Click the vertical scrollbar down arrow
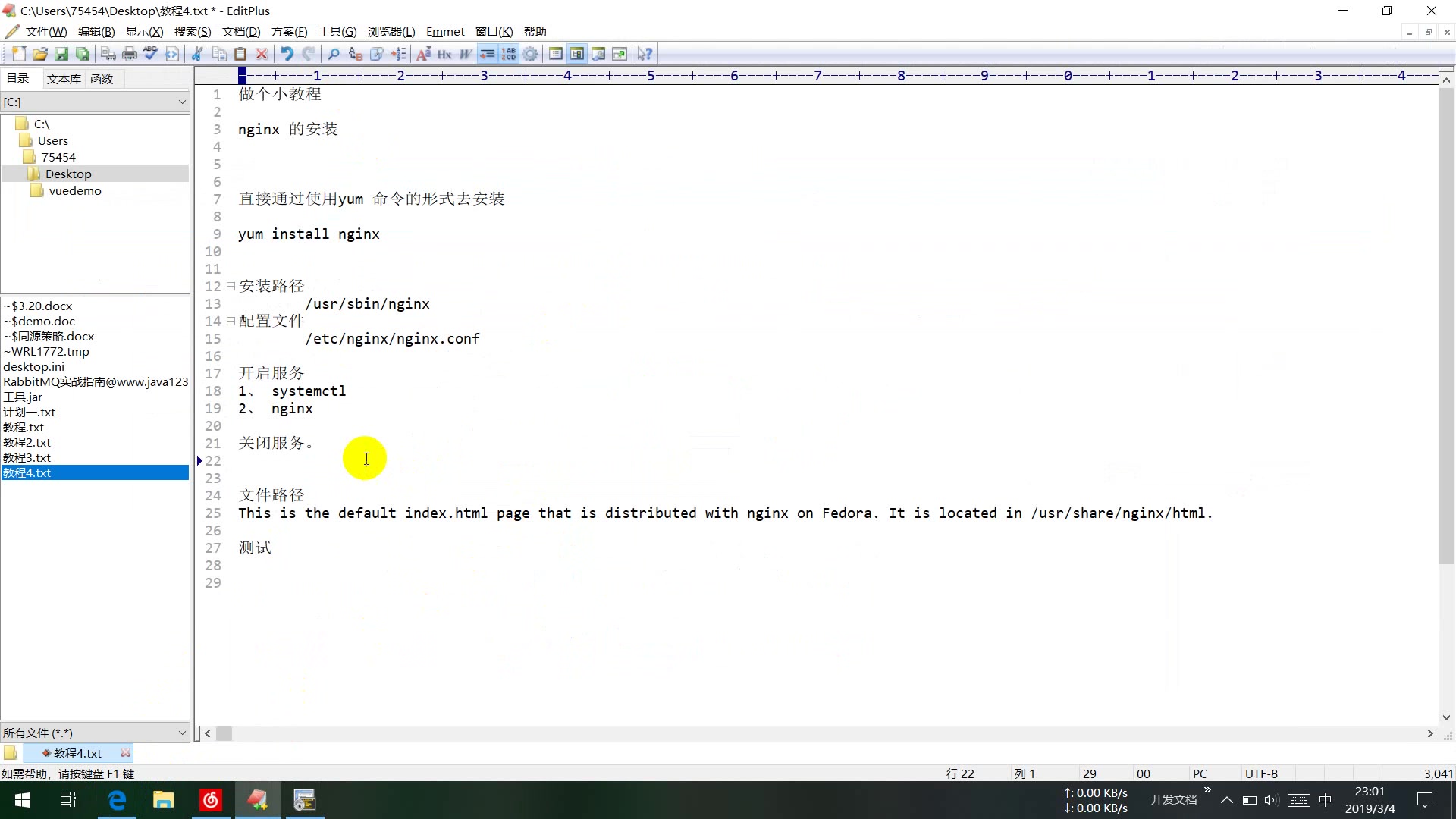The width and height of the screenshot is (1456, 819). (x=1446, y=717)
